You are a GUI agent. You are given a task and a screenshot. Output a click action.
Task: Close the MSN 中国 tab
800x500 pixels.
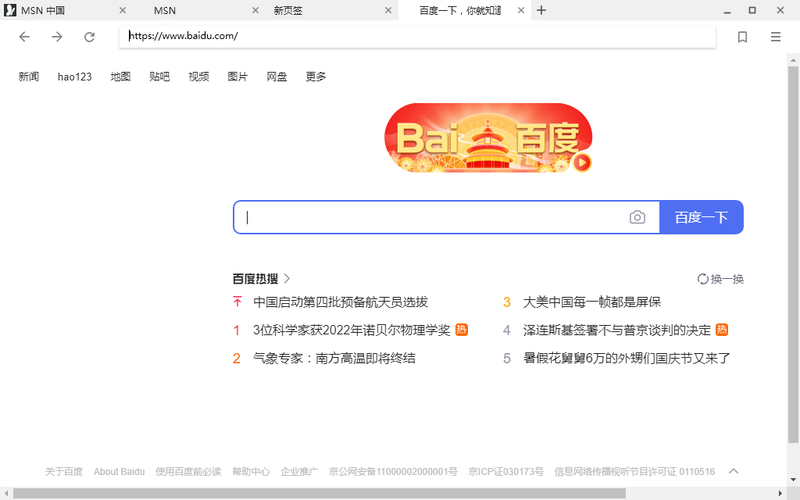pos(122,10)
